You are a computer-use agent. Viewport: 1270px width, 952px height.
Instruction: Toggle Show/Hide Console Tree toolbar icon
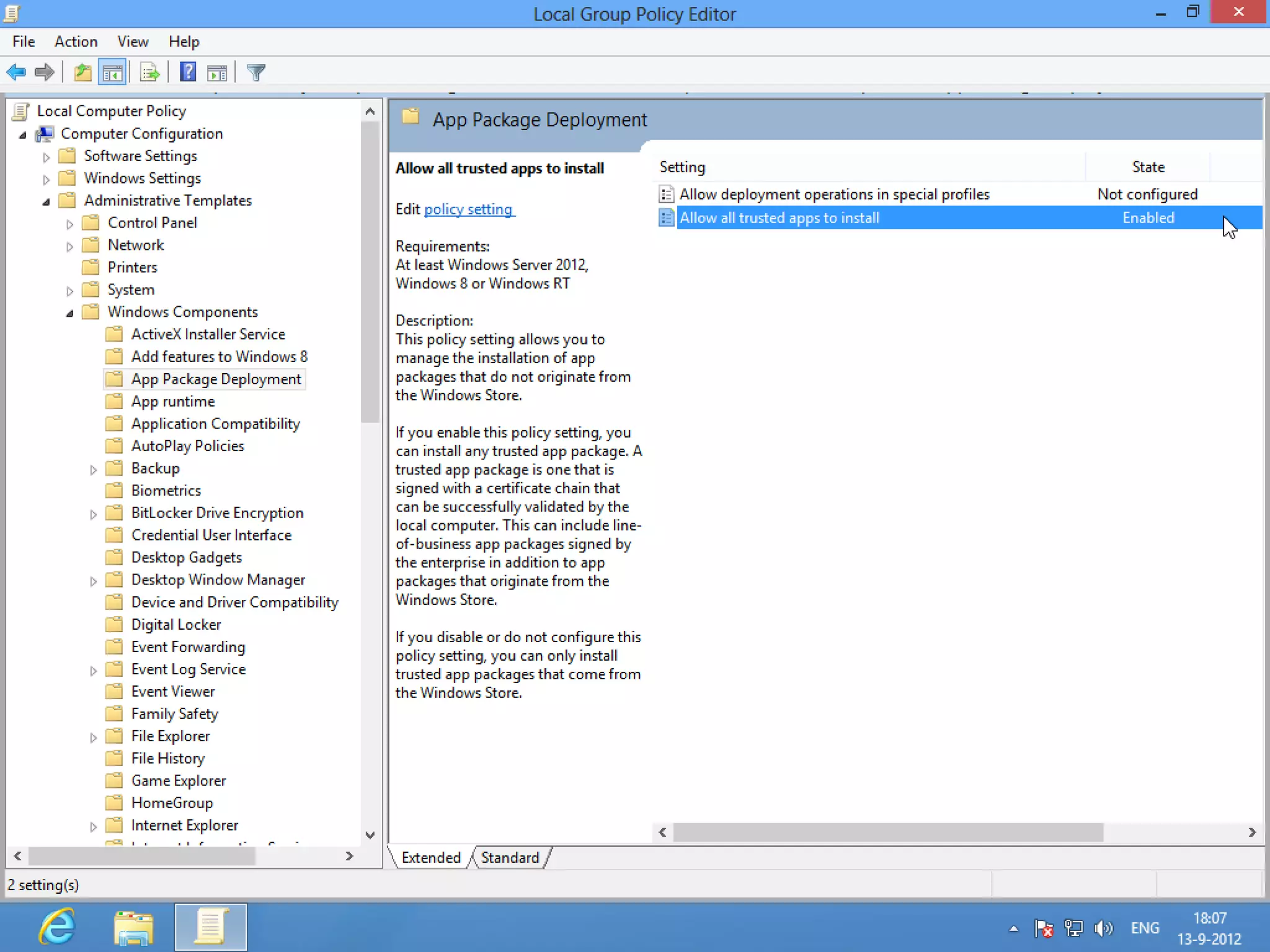pyautogui.click(x=112, y=73)
